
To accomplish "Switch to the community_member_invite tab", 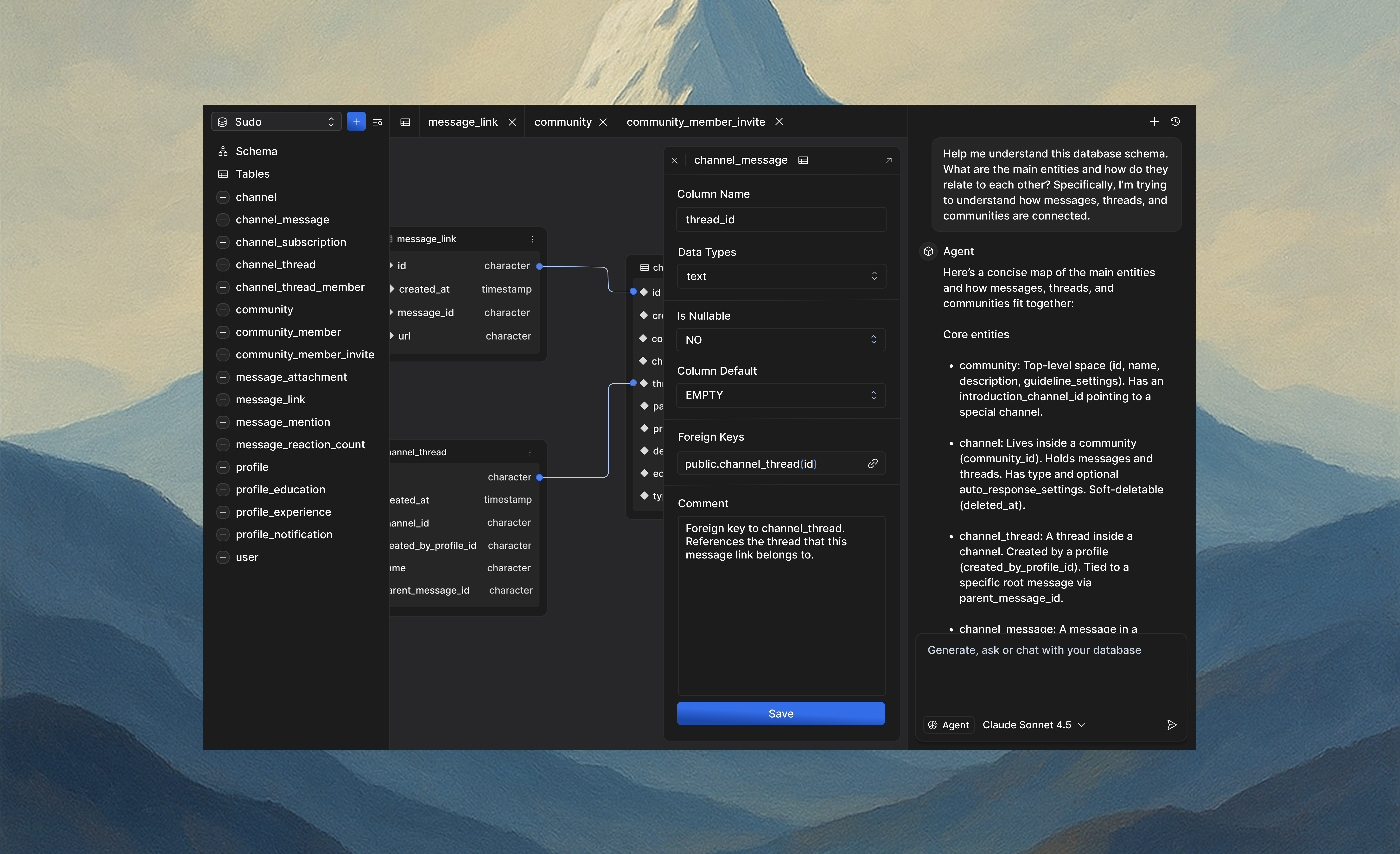I will (x=696, y=122).
